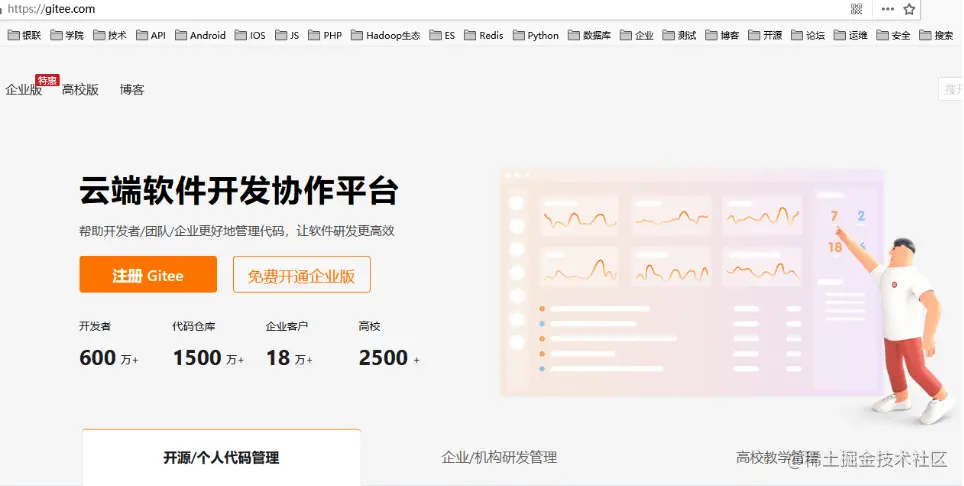Open the 技术 bookmarks folder

pos(110,35)
